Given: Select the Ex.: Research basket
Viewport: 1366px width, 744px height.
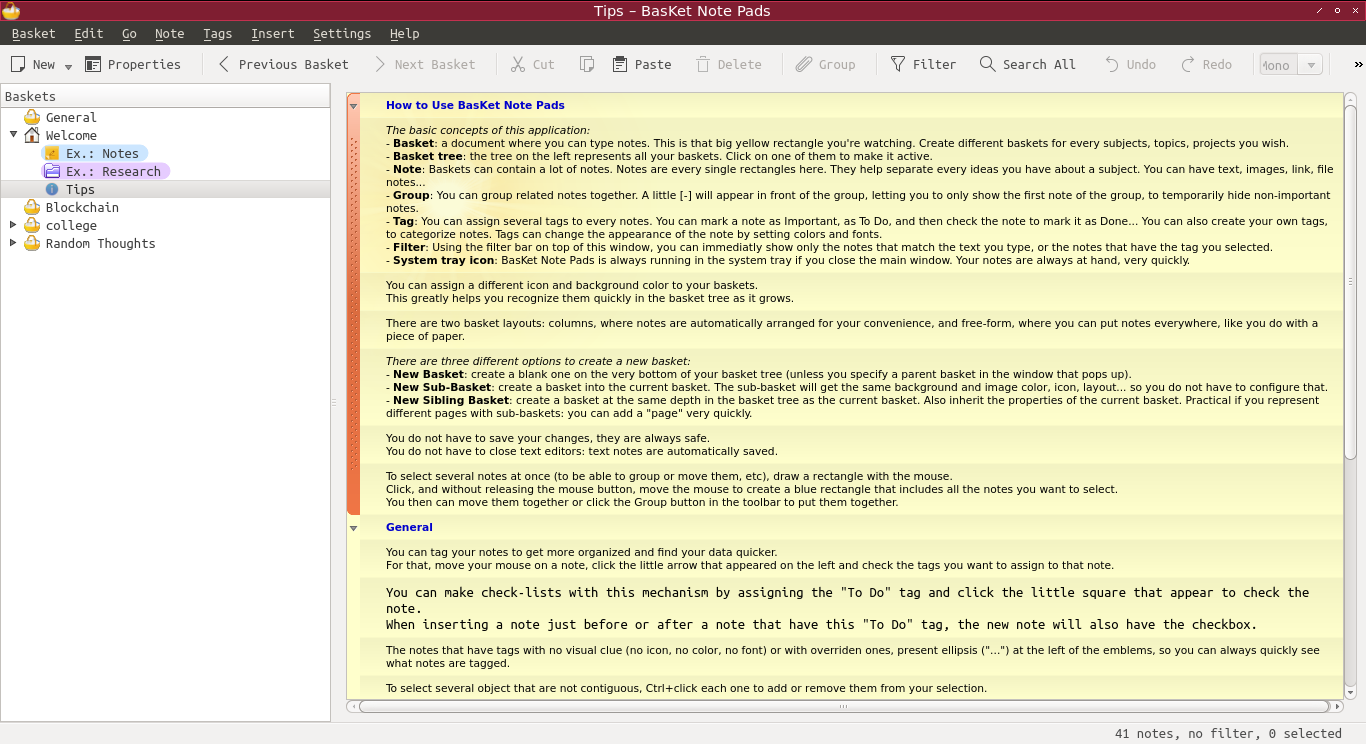Looking at the screenshot, I should [x=106, y=171].
